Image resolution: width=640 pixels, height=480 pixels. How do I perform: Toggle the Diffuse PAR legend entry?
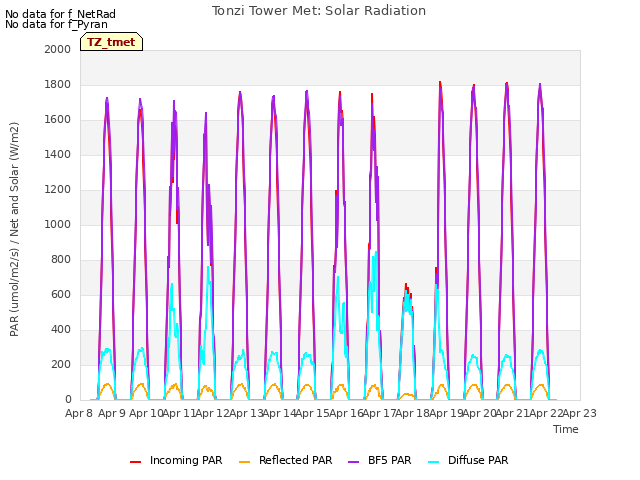point(468,460)
